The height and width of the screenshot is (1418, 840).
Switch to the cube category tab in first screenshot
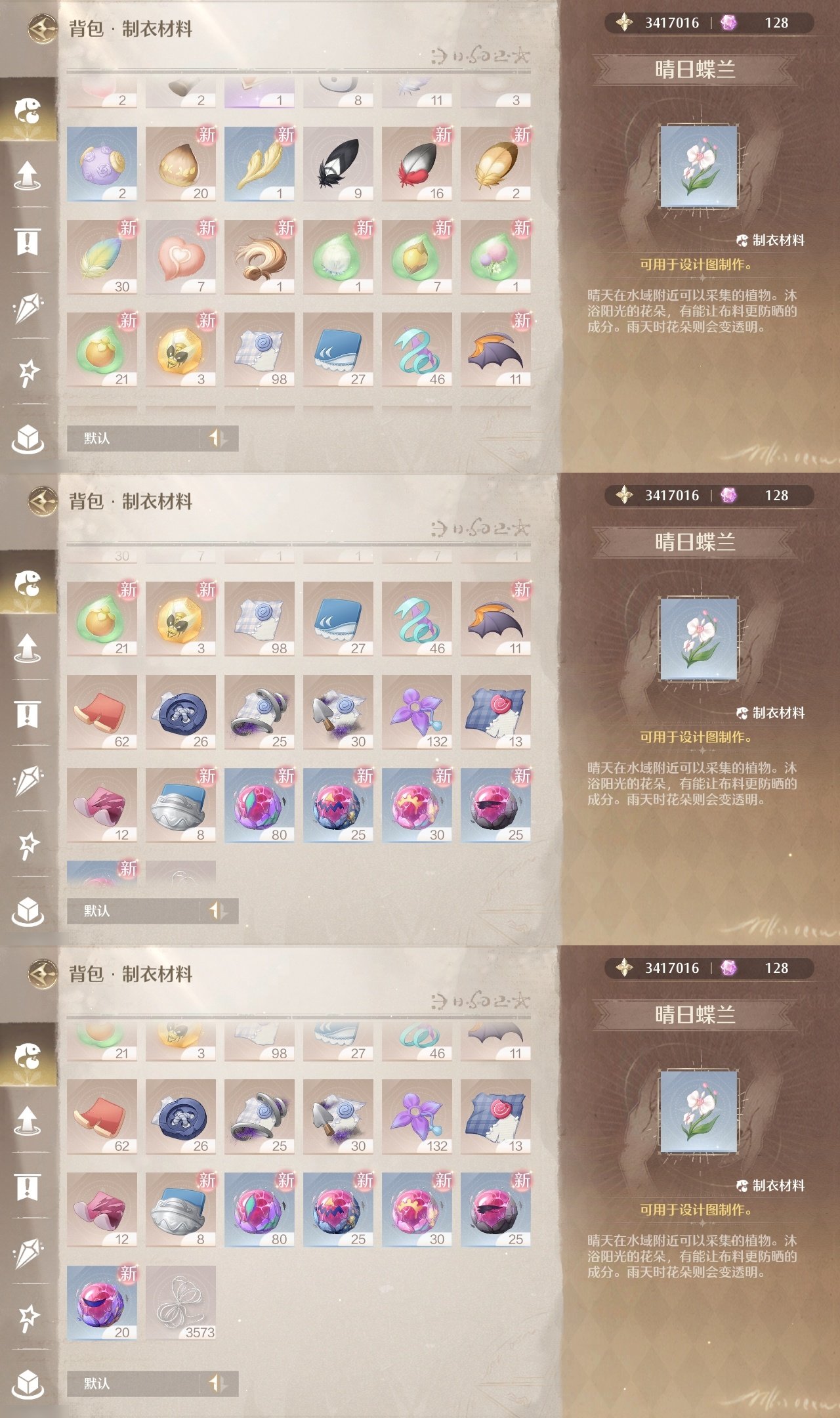(28, 438)
